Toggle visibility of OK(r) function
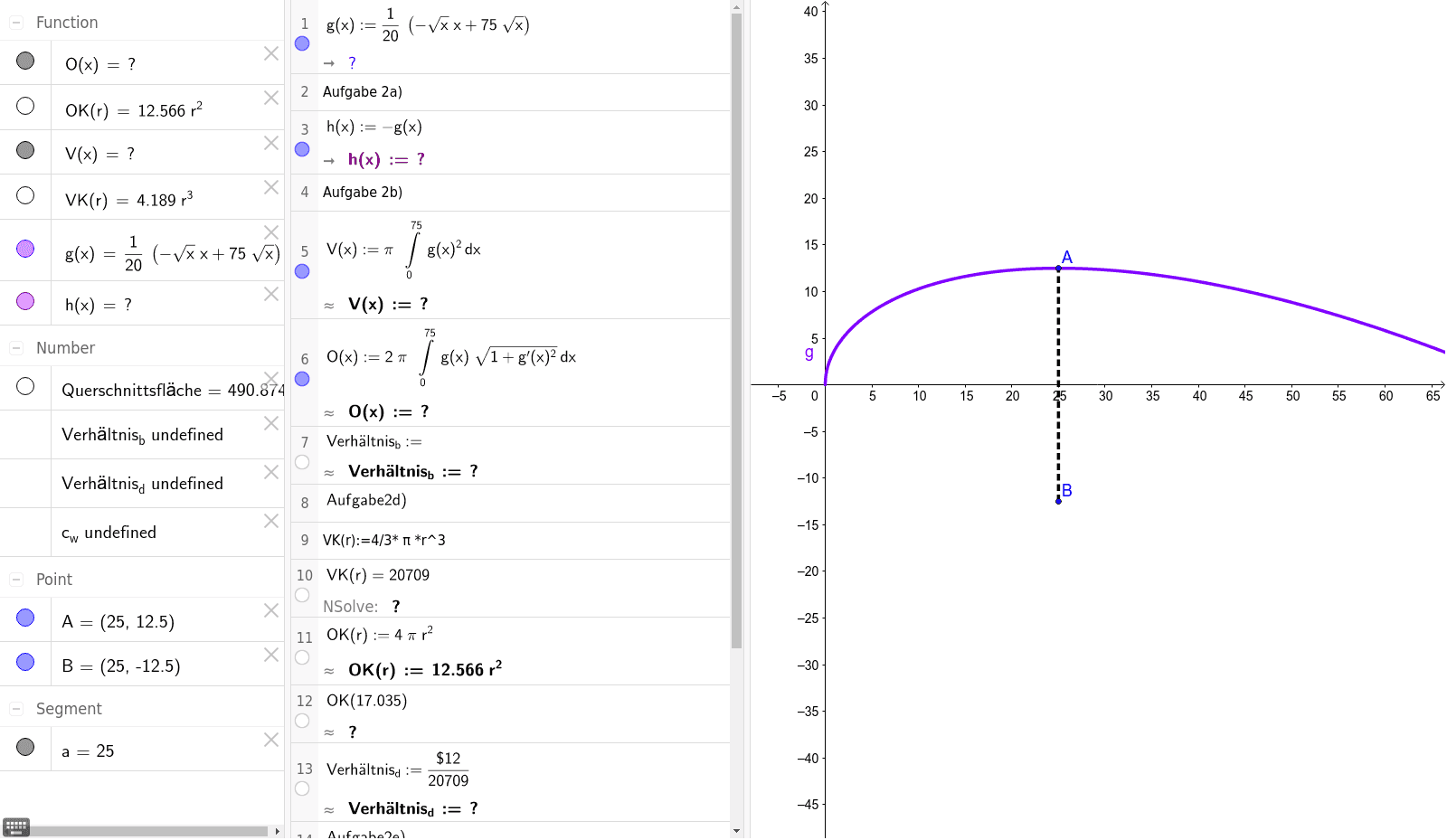The height and width of the screenshot is (840, 1447). [25, 106]
